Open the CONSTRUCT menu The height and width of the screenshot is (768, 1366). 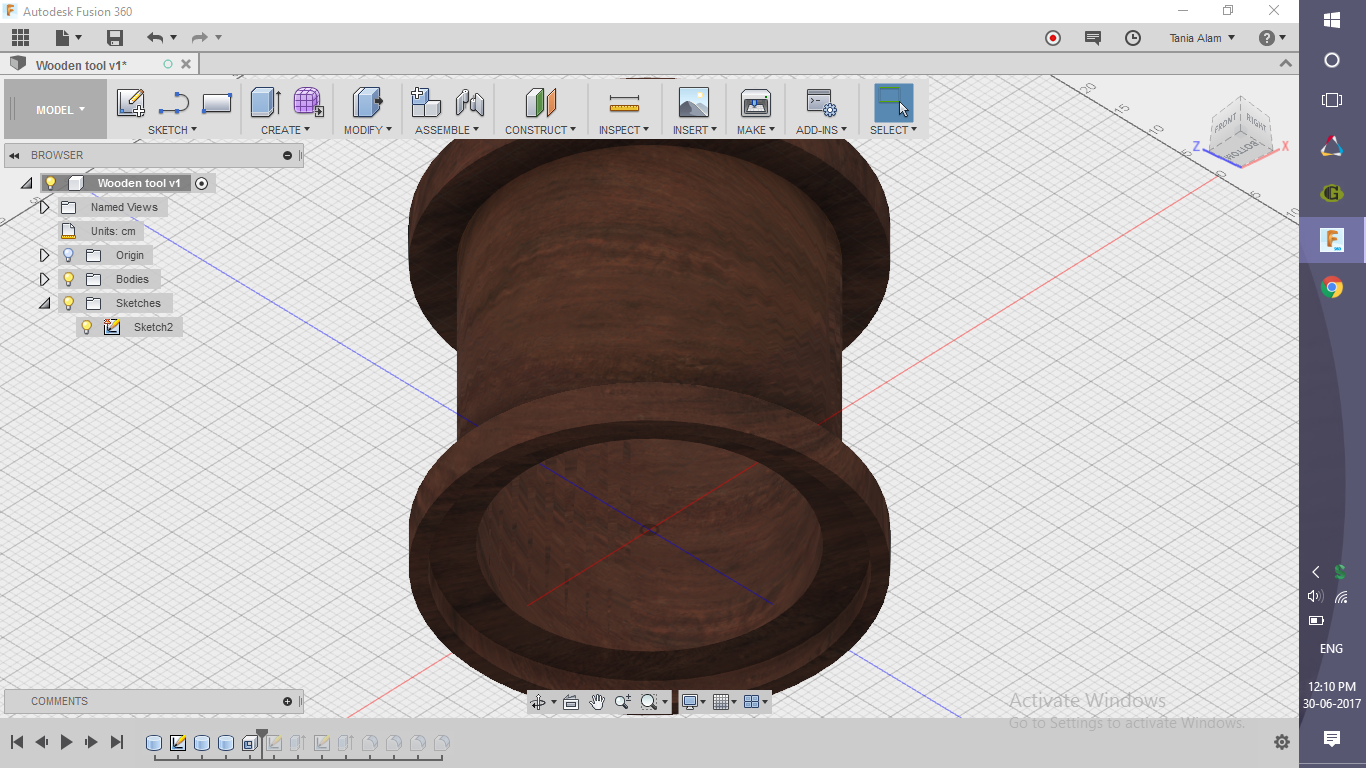pos(540,130)
